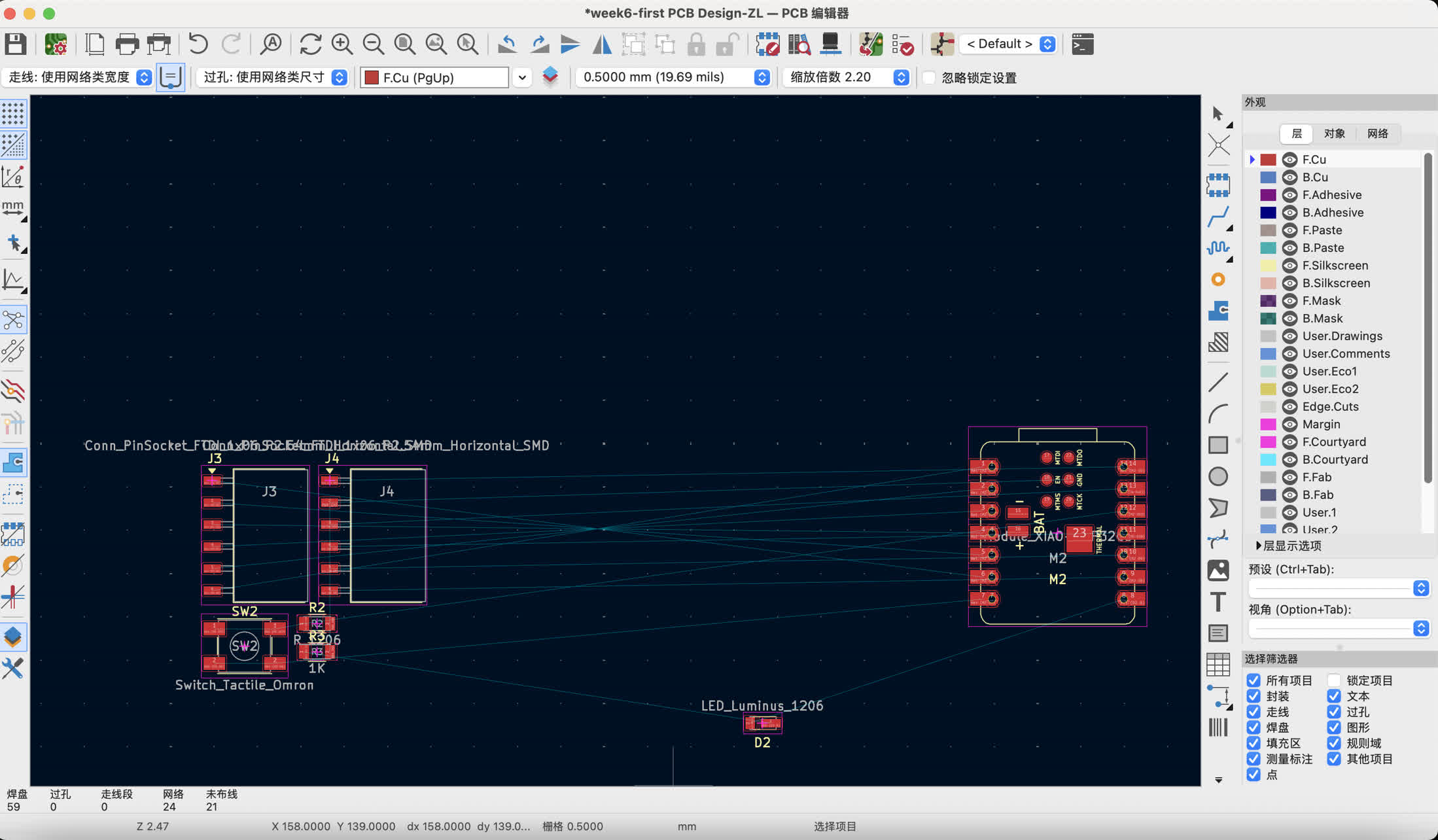Screen dimensions: 1438x840
Task: Uncheck the 所有项目 filter checkbox
Action: click(x=1254, y=680)
